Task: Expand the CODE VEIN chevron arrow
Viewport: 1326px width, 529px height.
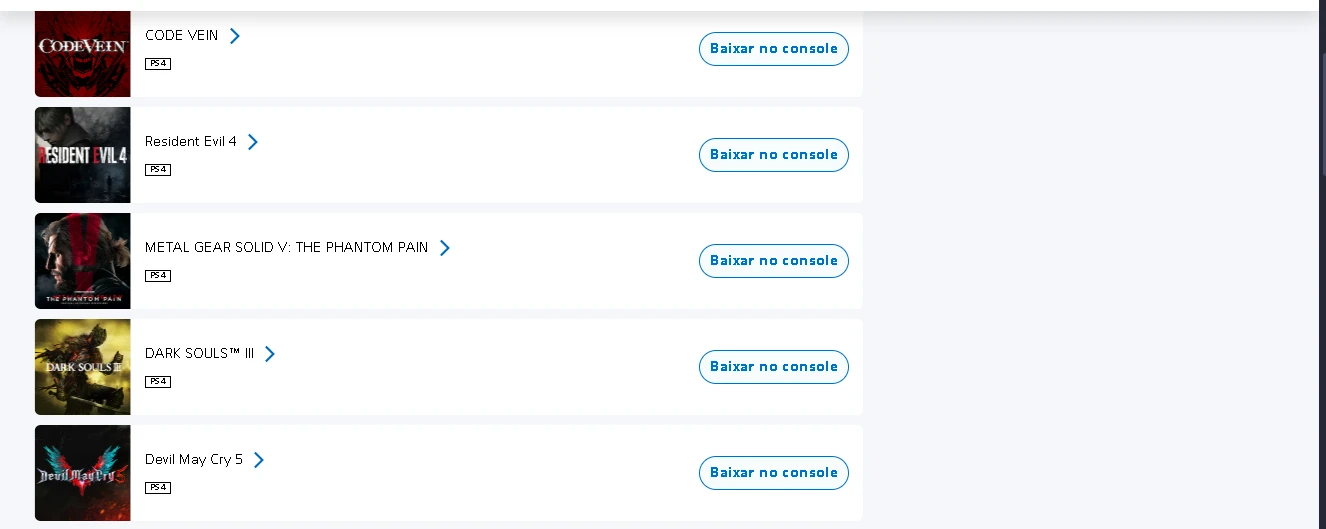Action: click(x=235, y=36)
